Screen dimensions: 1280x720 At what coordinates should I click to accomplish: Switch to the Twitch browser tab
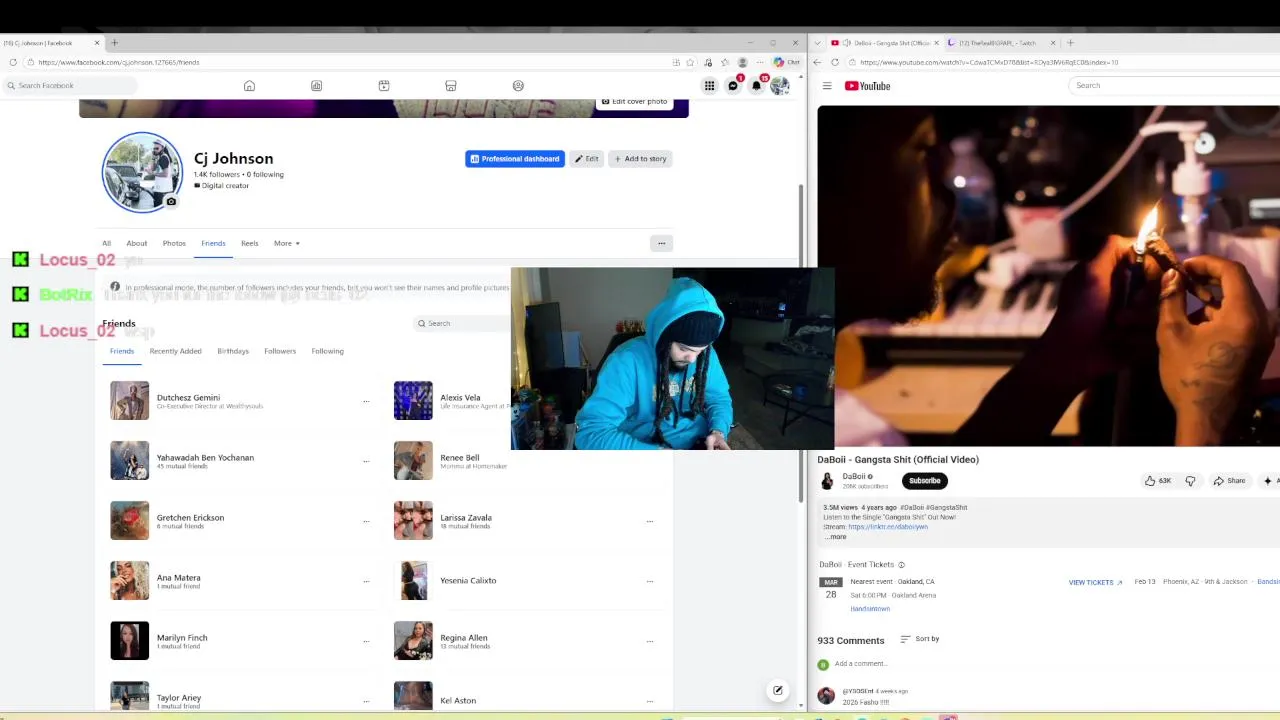pos(1000,43)
